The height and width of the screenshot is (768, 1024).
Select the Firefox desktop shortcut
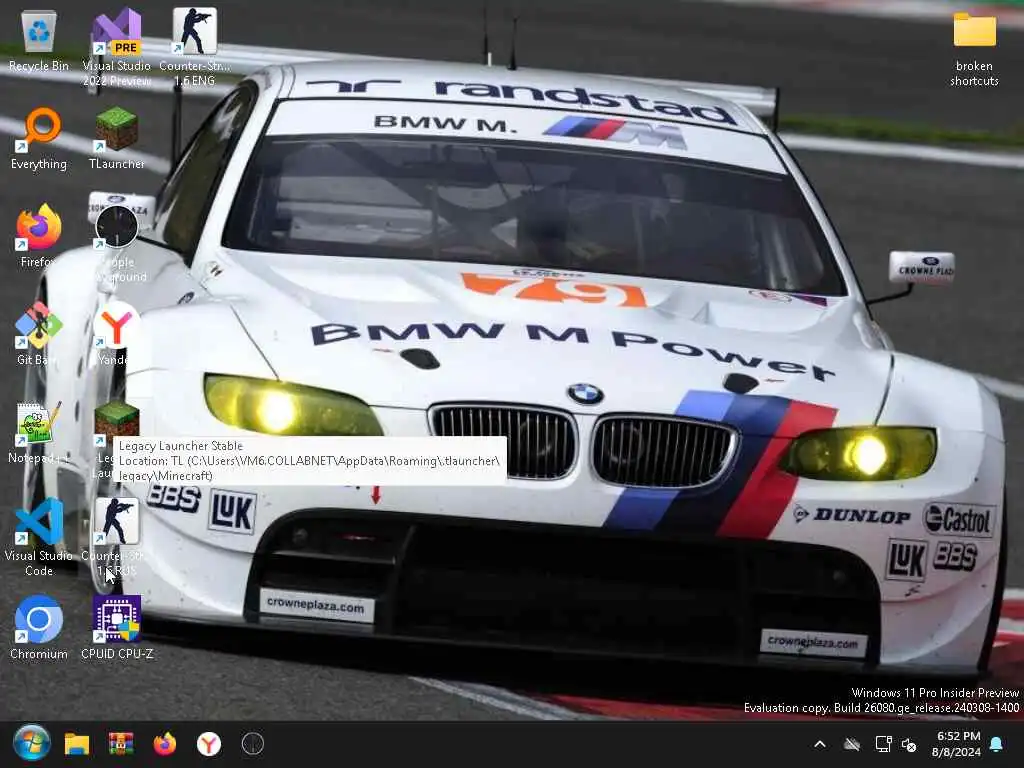[39, 235]
